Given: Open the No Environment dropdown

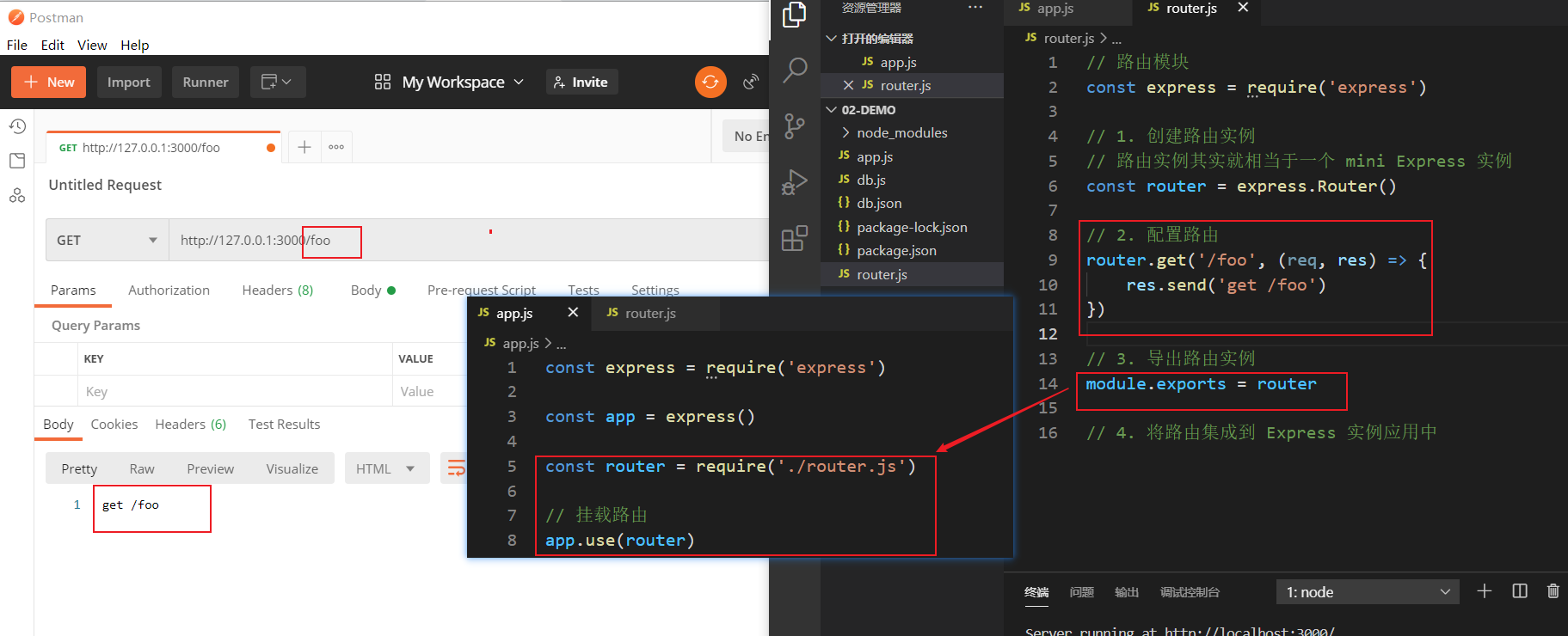Looking at the screenshot, I should point(746,136).
